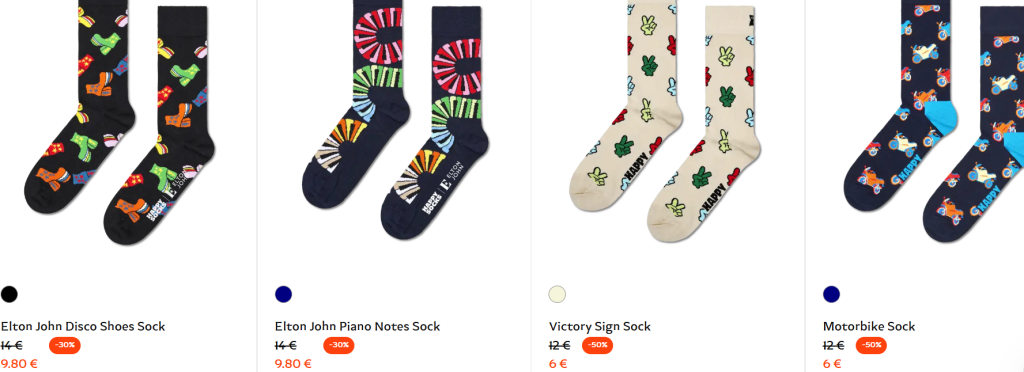1024x372 pixels.
Task: Pick the cream color swatch for Victory Sign Sock
Action: (557, 294)
